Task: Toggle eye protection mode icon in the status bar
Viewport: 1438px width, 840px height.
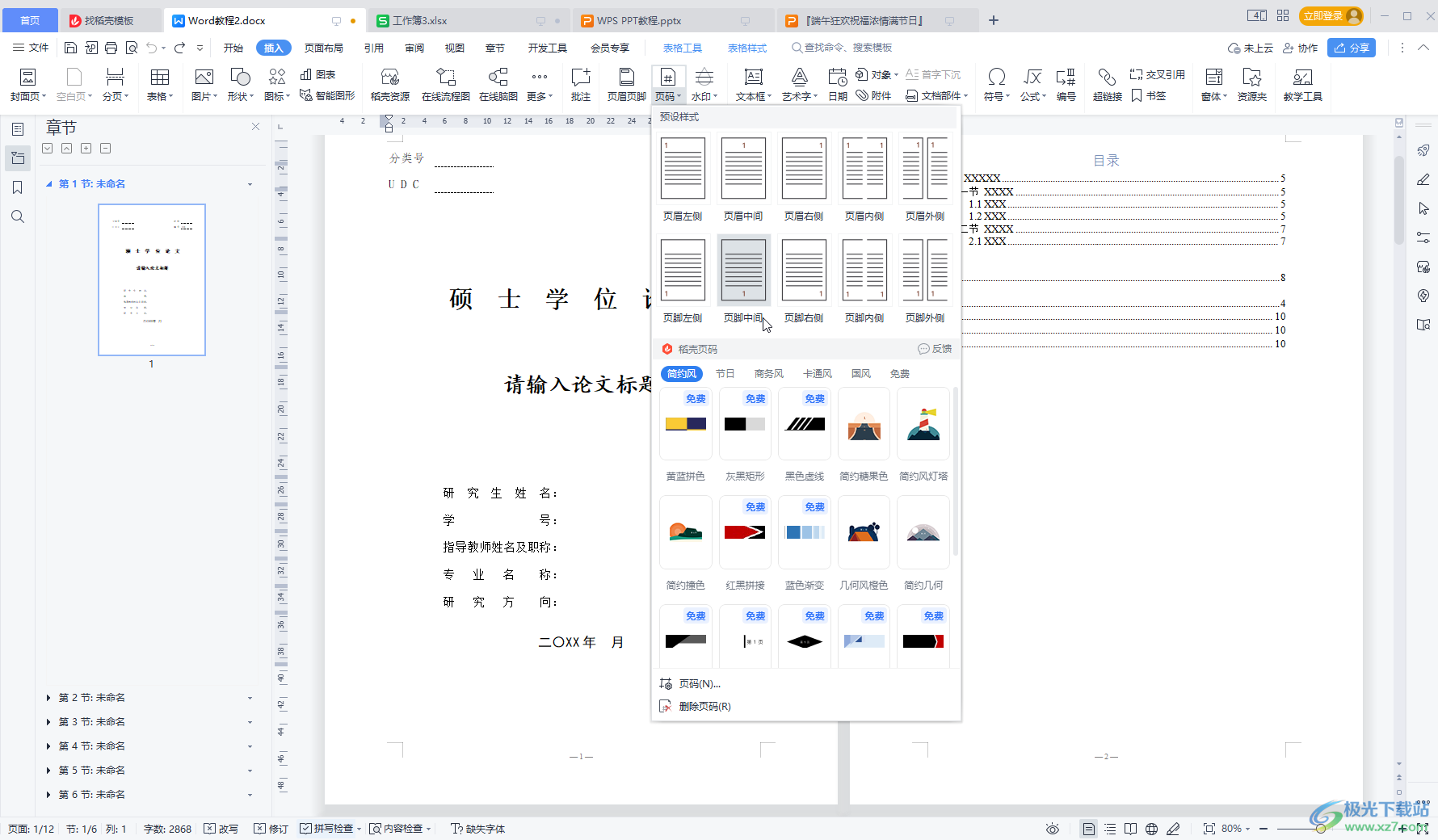Action: coord(1053,829)
